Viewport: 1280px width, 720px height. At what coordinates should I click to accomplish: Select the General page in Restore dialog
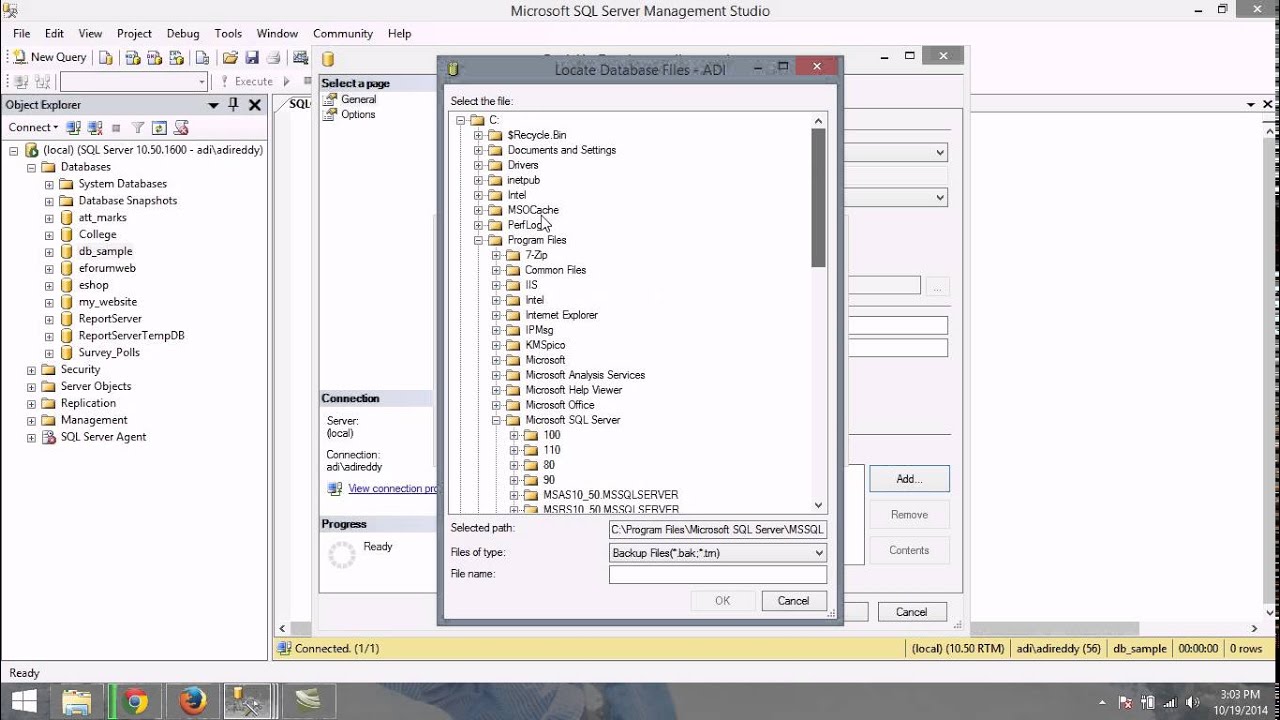[358, 99]
